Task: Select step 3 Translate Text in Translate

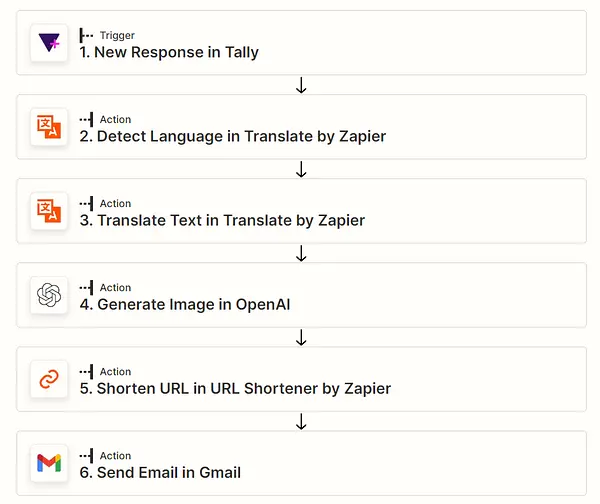Action: (x=301, y=211)
